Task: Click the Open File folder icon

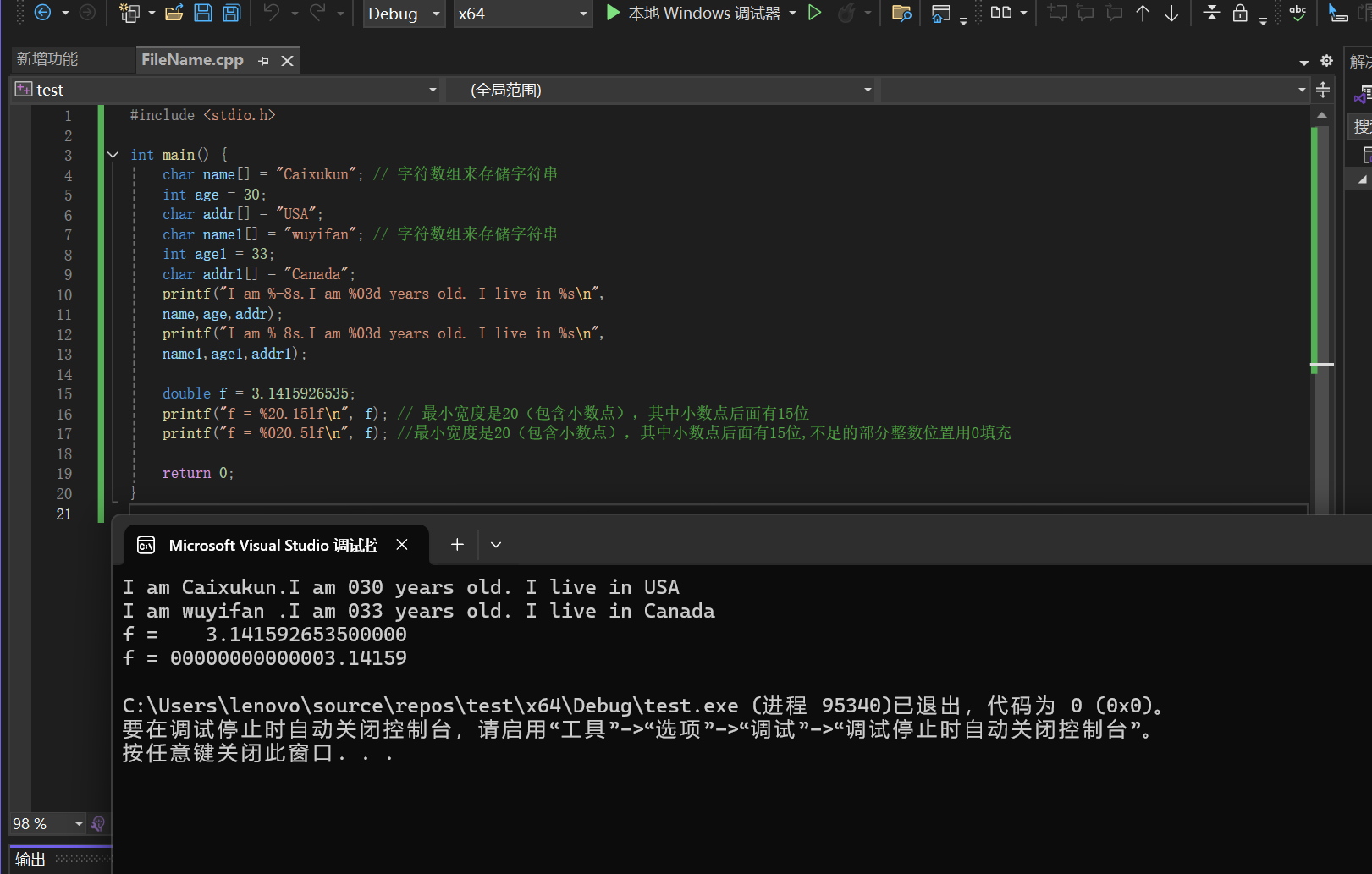Action: [174, 13]
